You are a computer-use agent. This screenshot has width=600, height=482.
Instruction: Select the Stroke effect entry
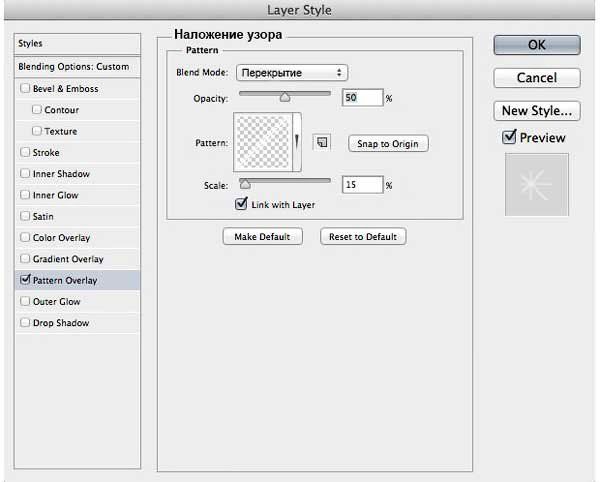pyautogui.click(x=46, y=153)
